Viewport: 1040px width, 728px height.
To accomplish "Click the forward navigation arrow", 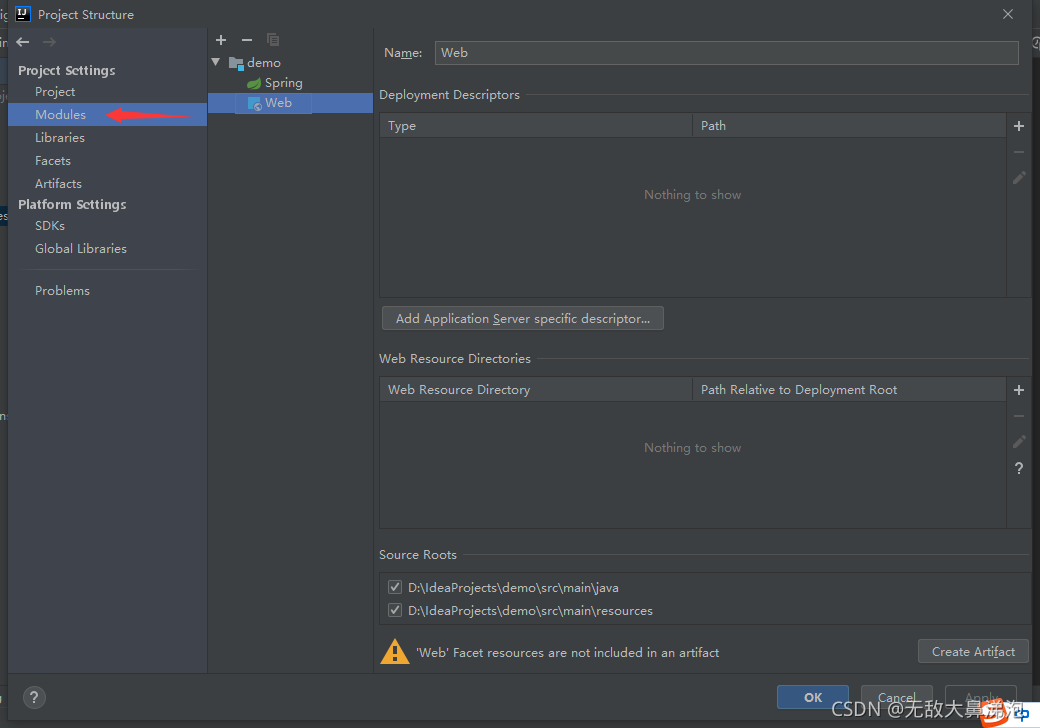I will [x=49, y=42].
